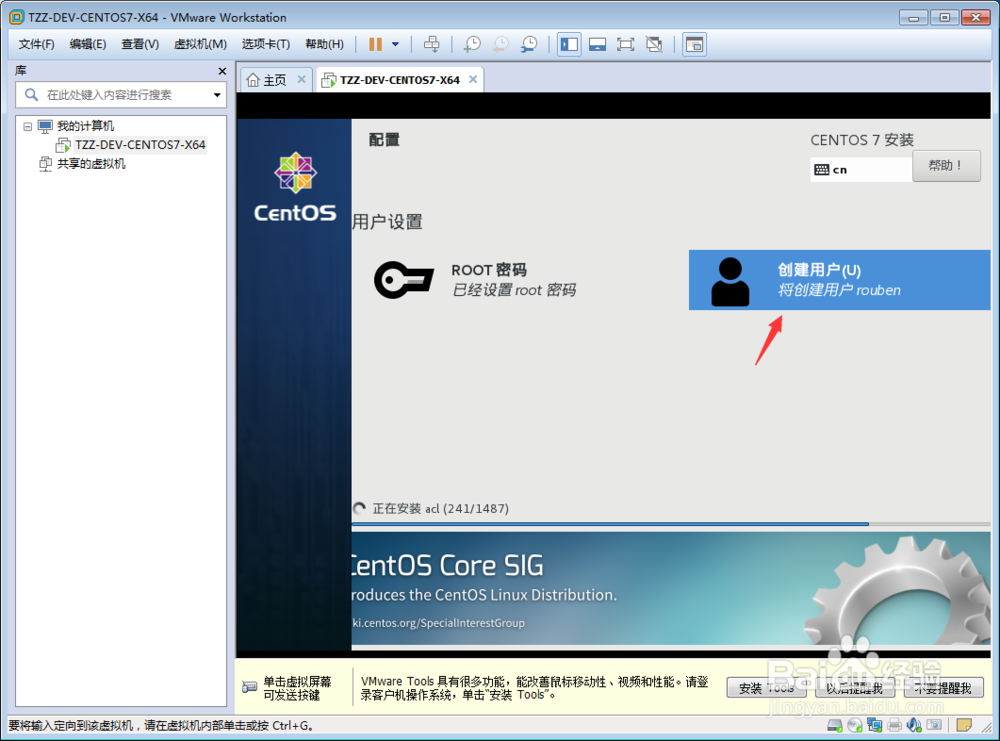Click the user silhouette icon for 创建用户
The image size is (1000, 741).
pyautogui.click(x=730, y=281)
